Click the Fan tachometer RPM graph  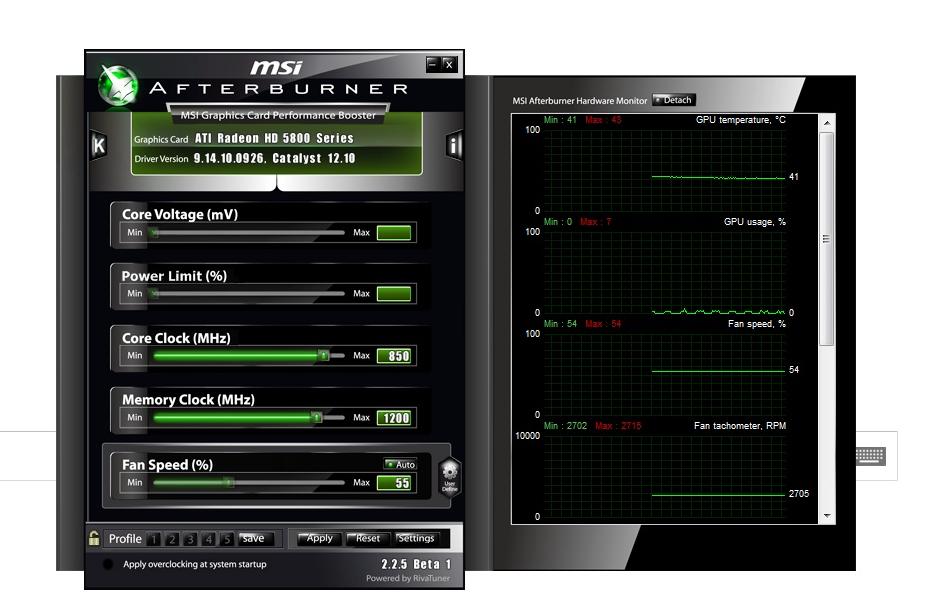coord(664,476)
